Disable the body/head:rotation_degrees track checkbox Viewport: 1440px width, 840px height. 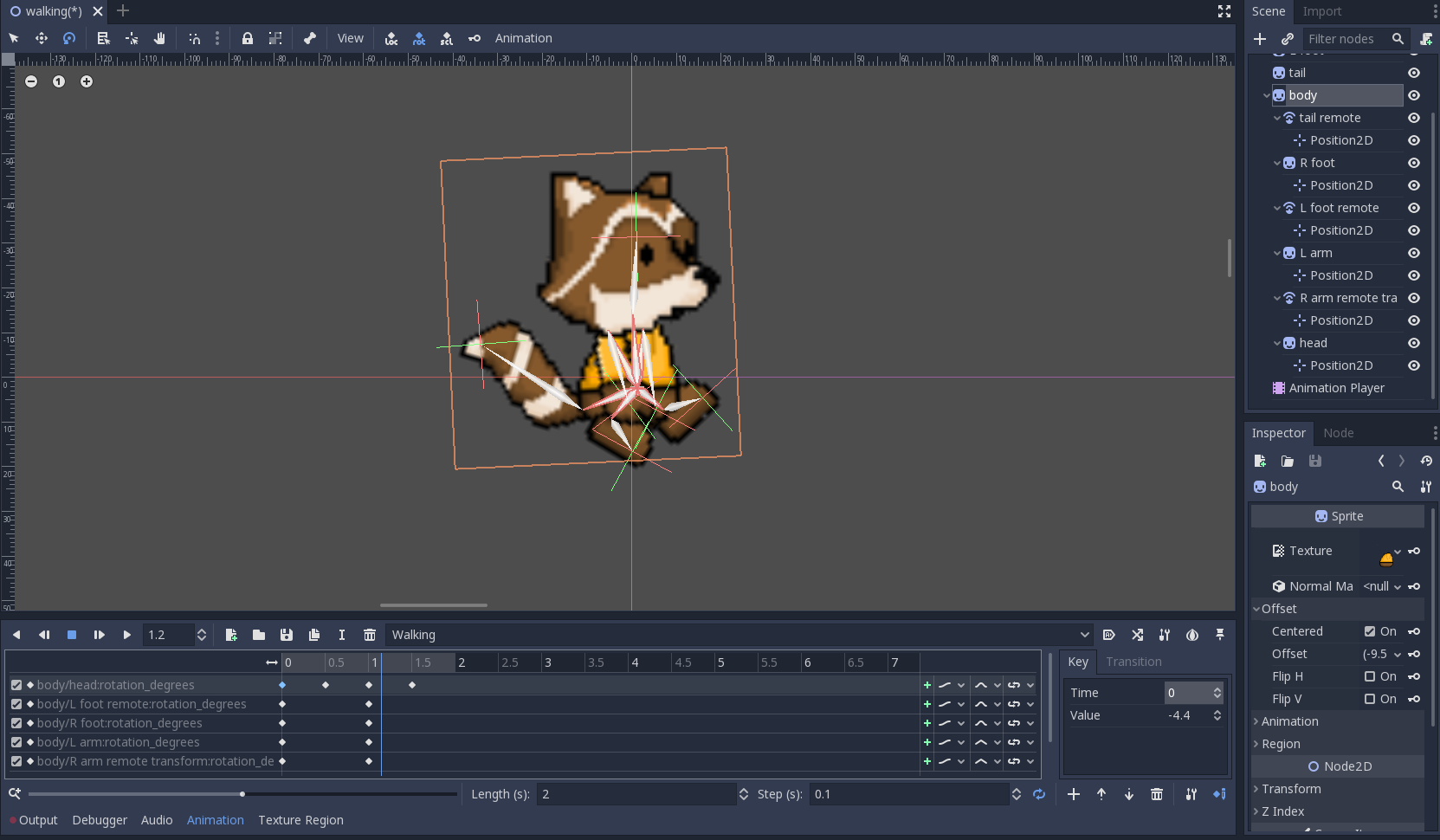(16, 685)
